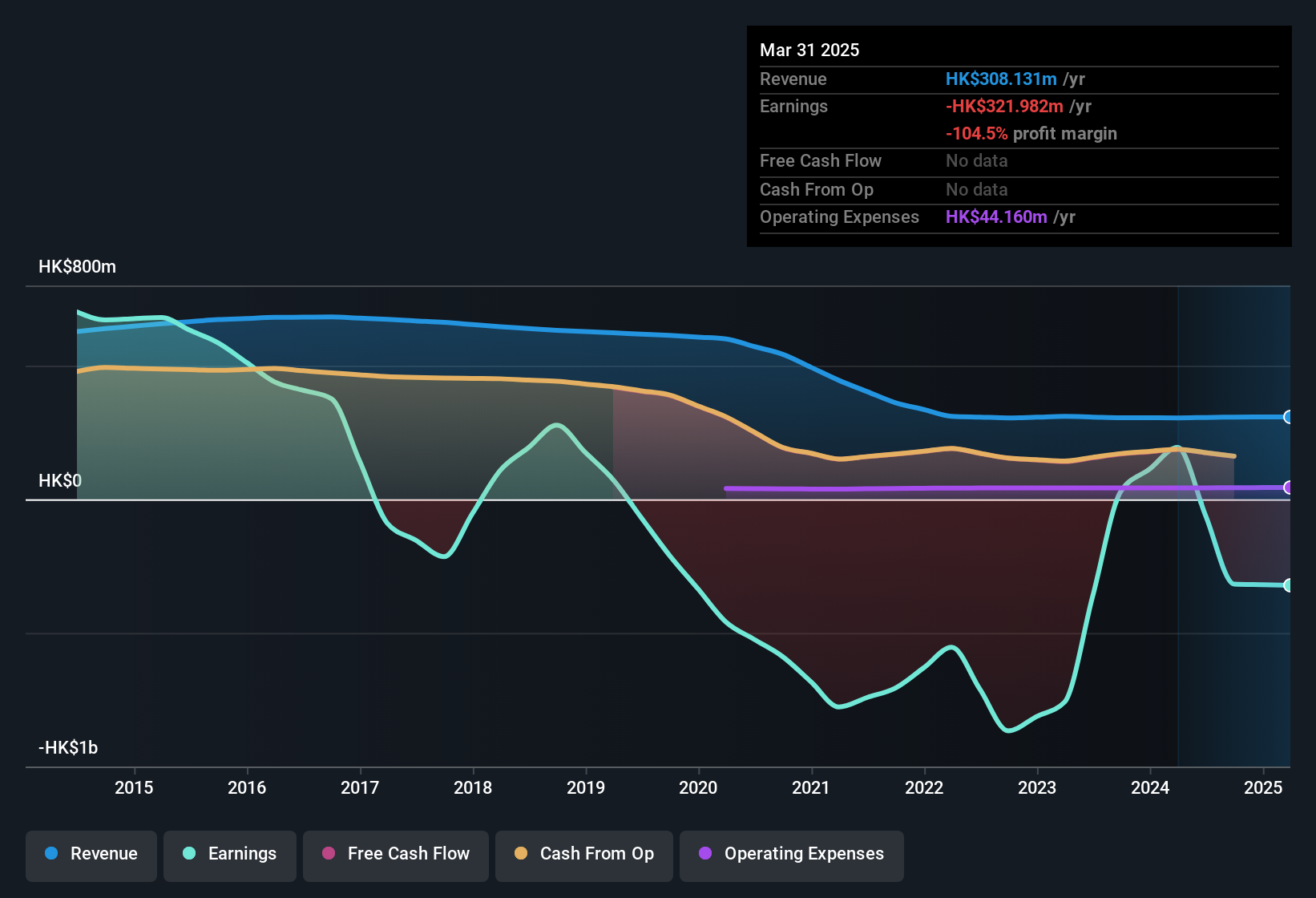
Task: Click the 2016 x-axis label
Action: click(247, 788)
